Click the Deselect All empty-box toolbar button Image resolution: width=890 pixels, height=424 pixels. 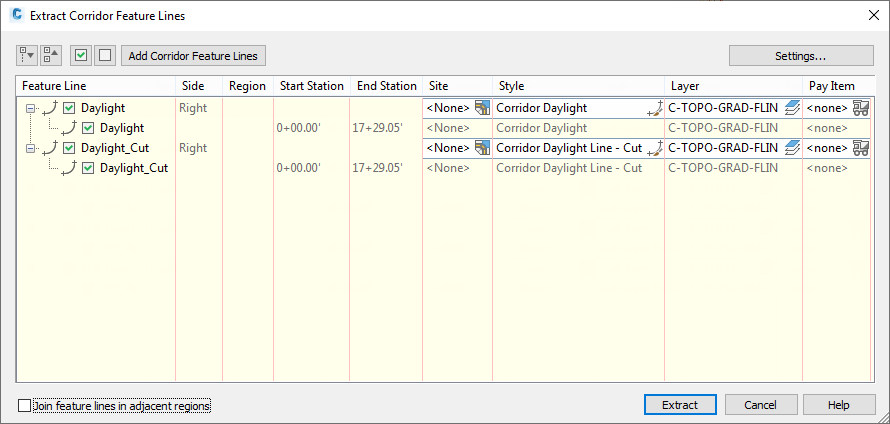105,56
